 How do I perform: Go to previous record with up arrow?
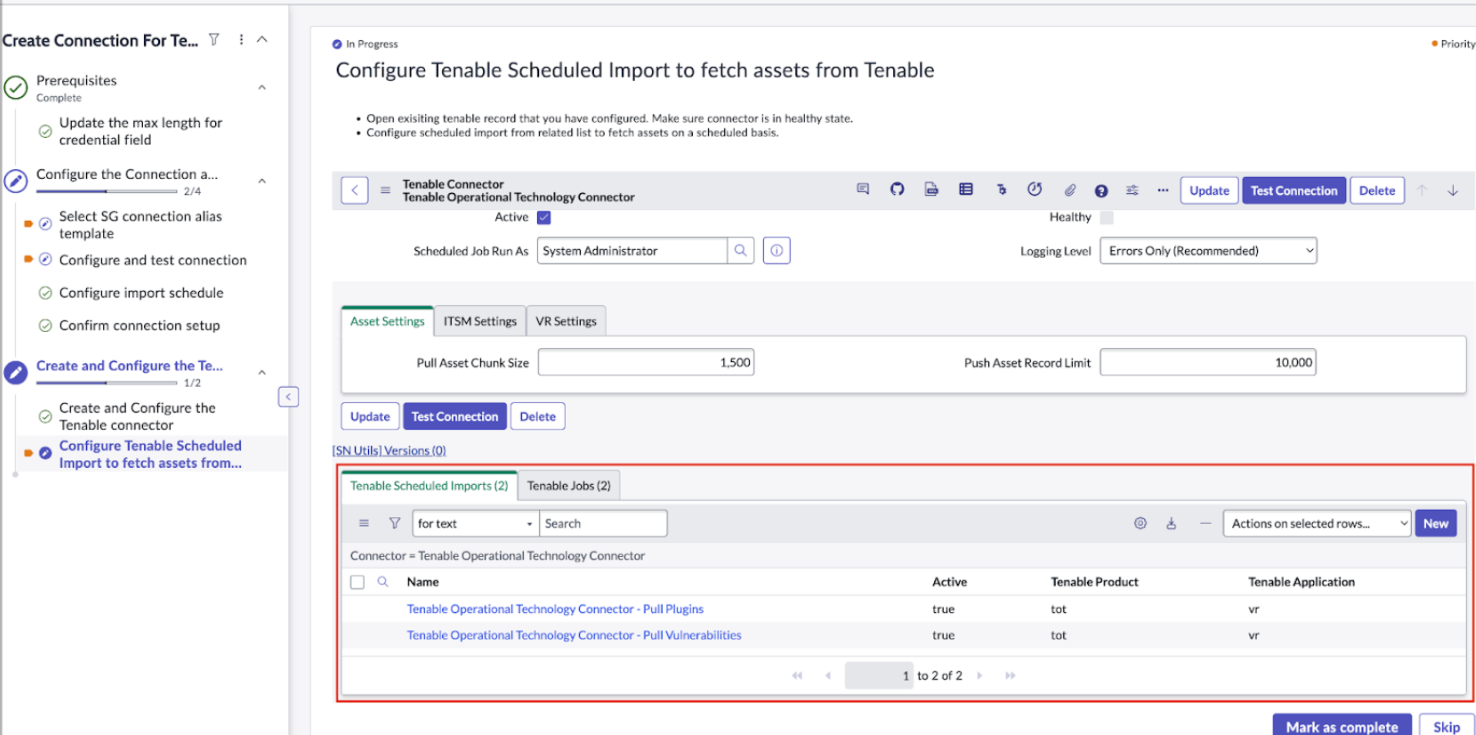(x=1421, y=190)
